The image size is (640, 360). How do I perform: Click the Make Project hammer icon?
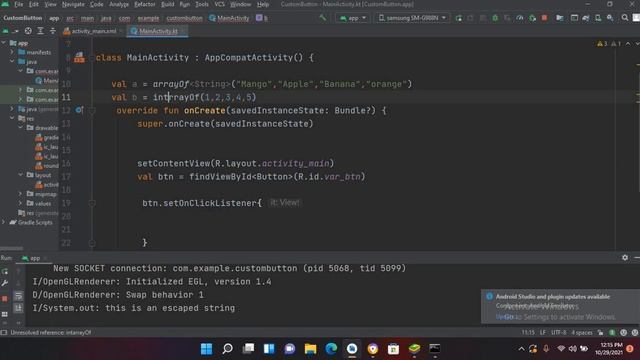[322, 18]
